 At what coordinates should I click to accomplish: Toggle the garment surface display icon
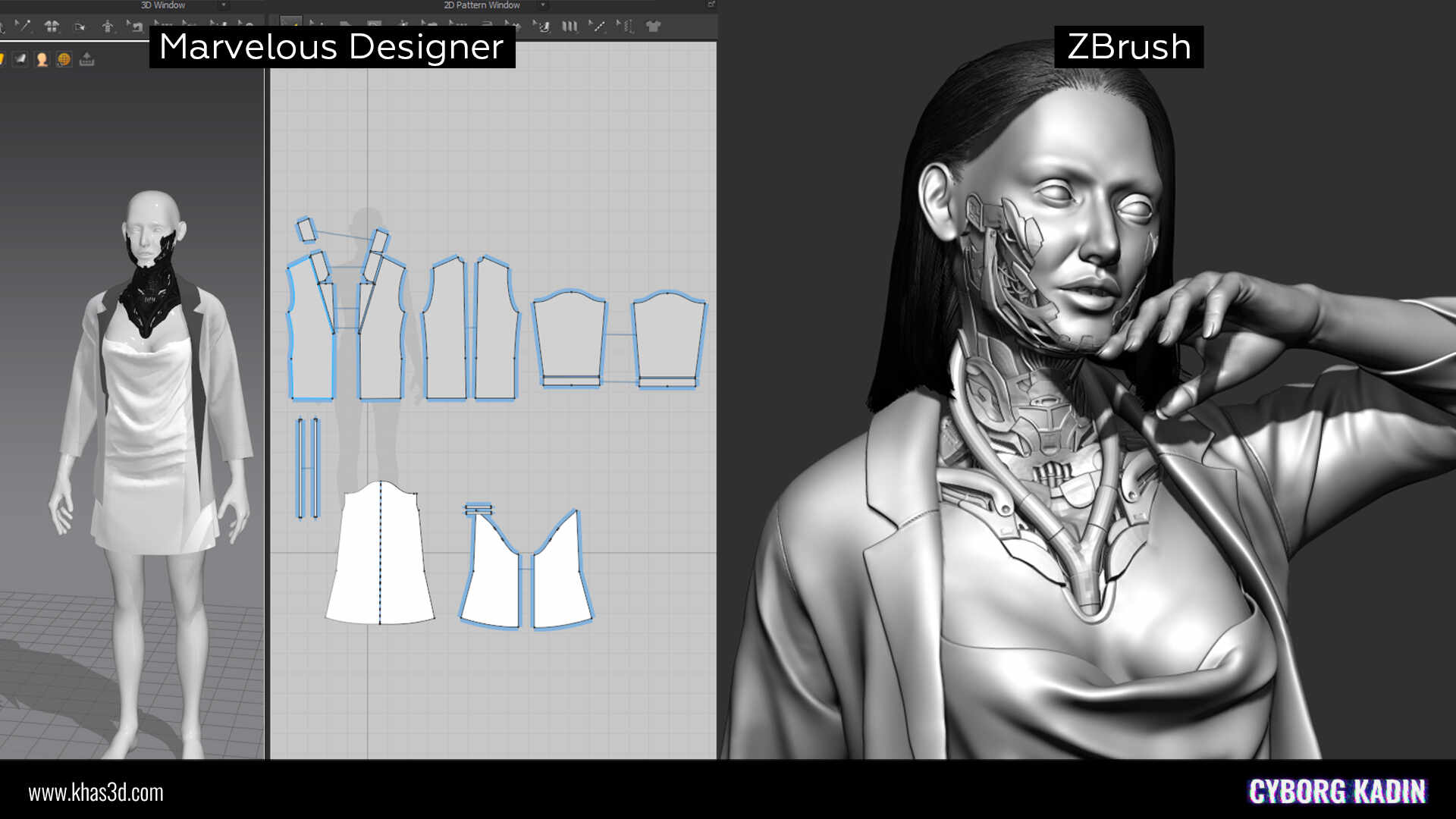pyautogui.click(x=20, y=59)
